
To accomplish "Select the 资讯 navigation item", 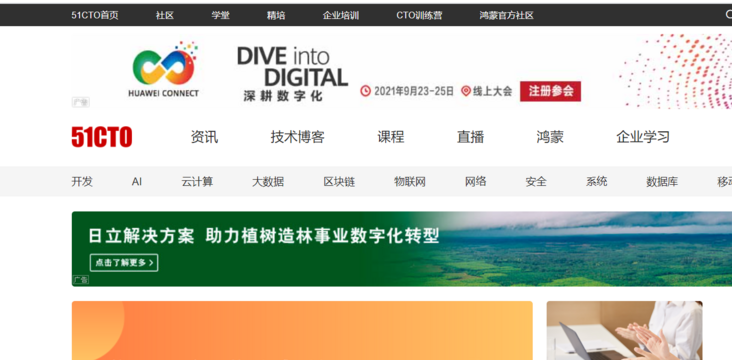I will [204, 137].
